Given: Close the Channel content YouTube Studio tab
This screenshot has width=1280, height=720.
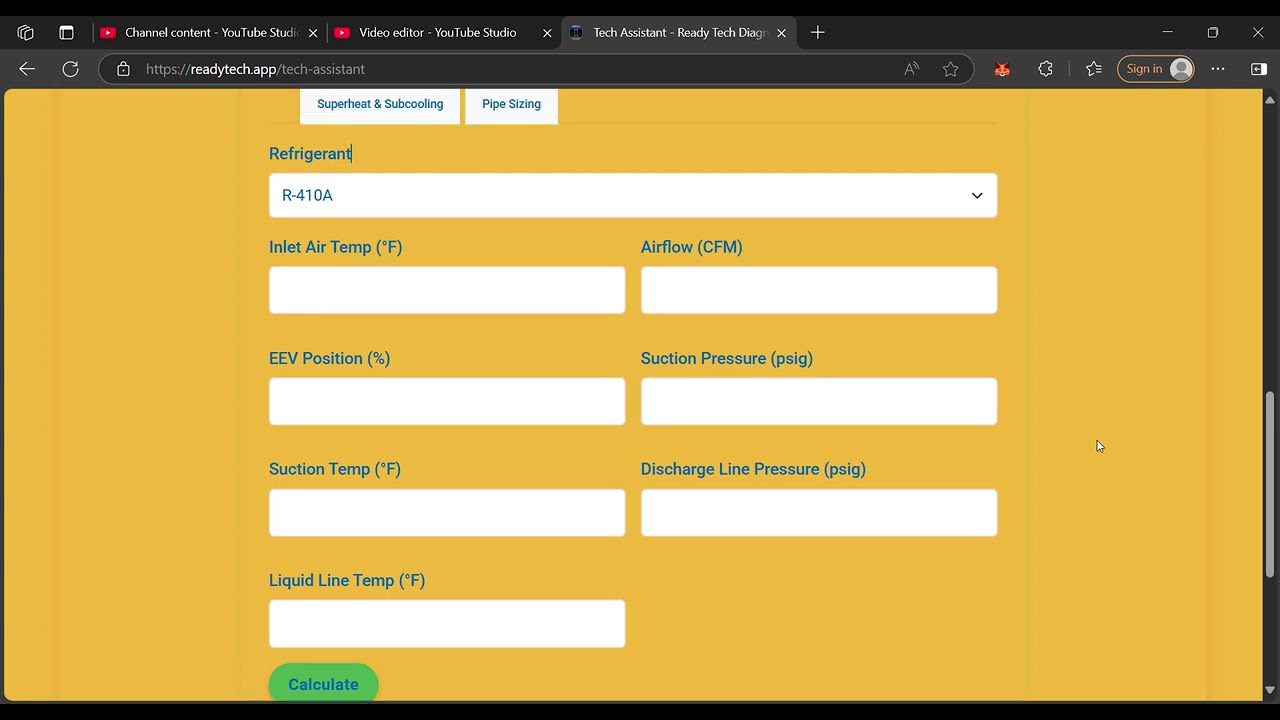Looking at the screenshot, I should pos(313,33).
